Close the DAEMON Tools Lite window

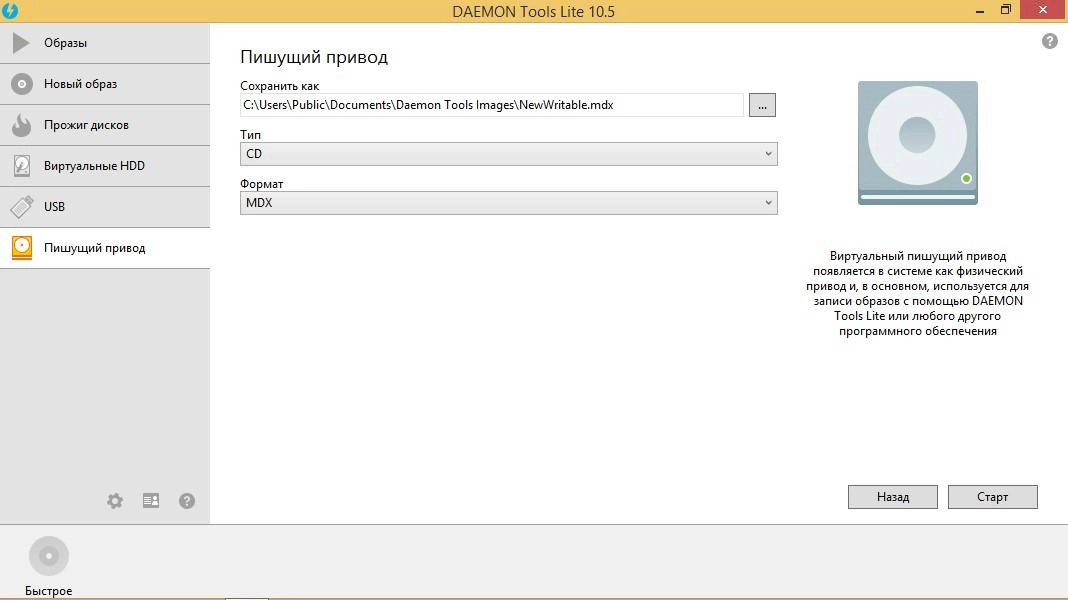1043,10
